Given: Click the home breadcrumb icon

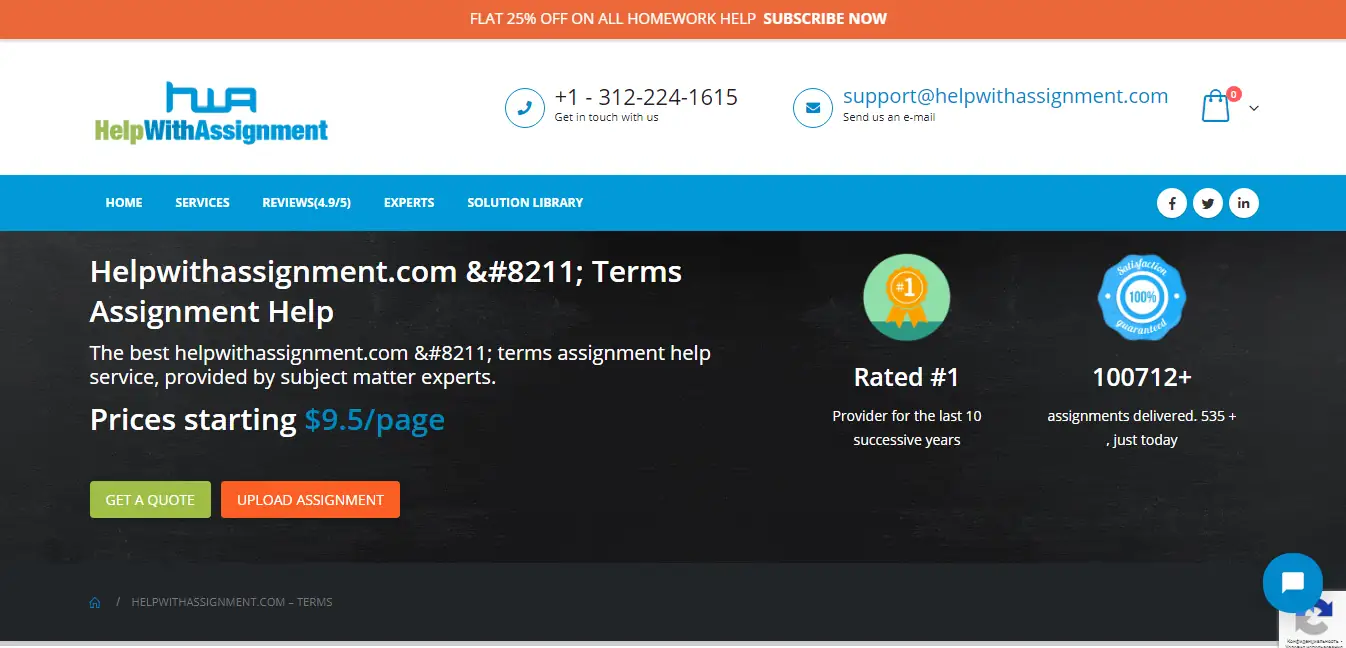Looking at the screenshot, I should click(x=95, y=603).
